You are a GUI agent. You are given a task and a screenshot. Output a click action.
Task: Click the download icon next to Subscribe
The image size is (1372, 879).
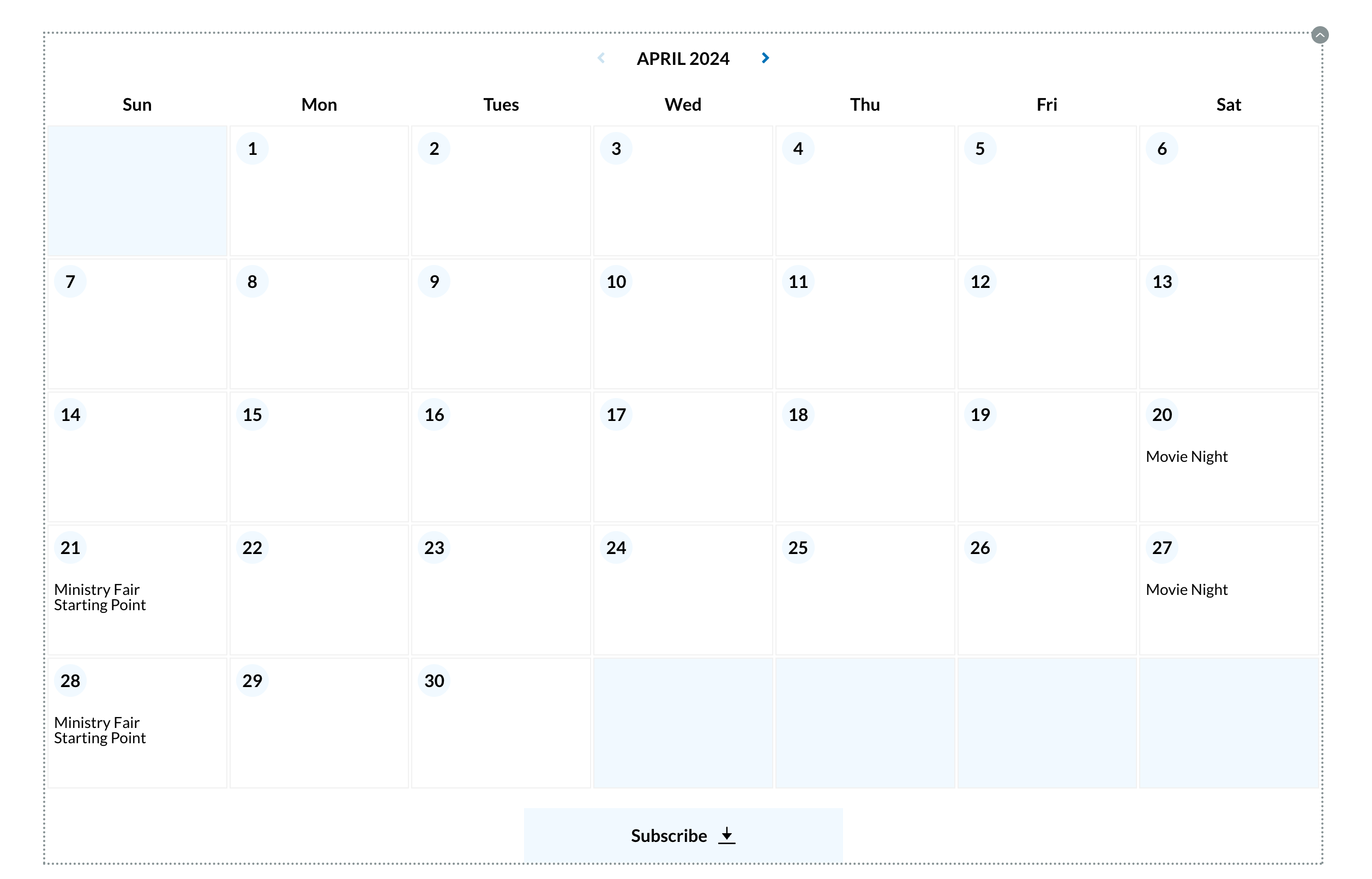pyautogui.click(x=727, y=835)
